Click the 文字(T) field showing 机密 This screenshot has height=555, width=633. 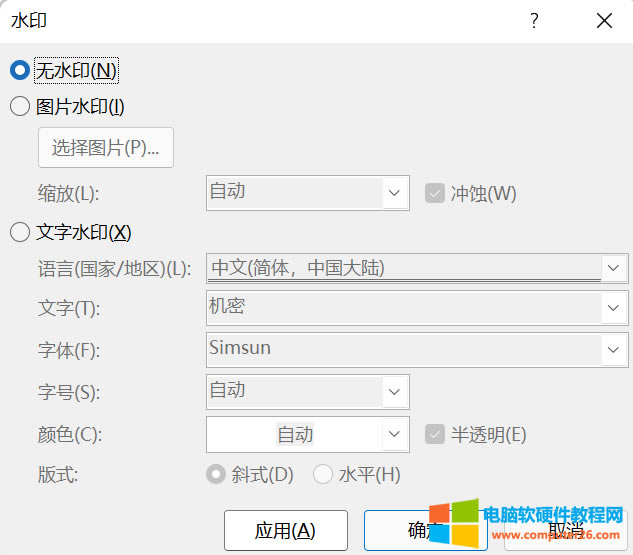(x=400, y=308)
